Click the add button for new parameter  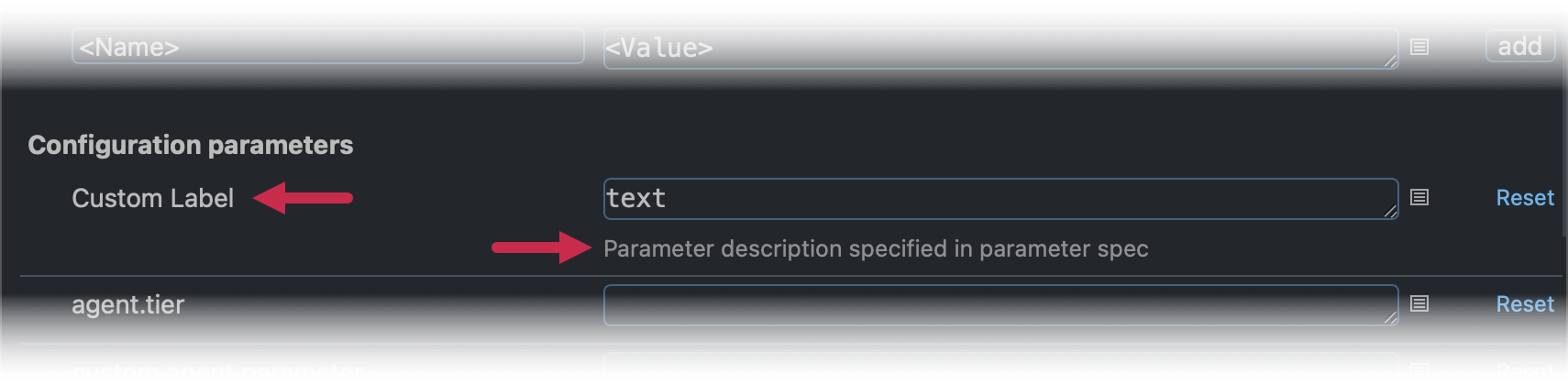pyautogui.click(x=1520, y=46)
